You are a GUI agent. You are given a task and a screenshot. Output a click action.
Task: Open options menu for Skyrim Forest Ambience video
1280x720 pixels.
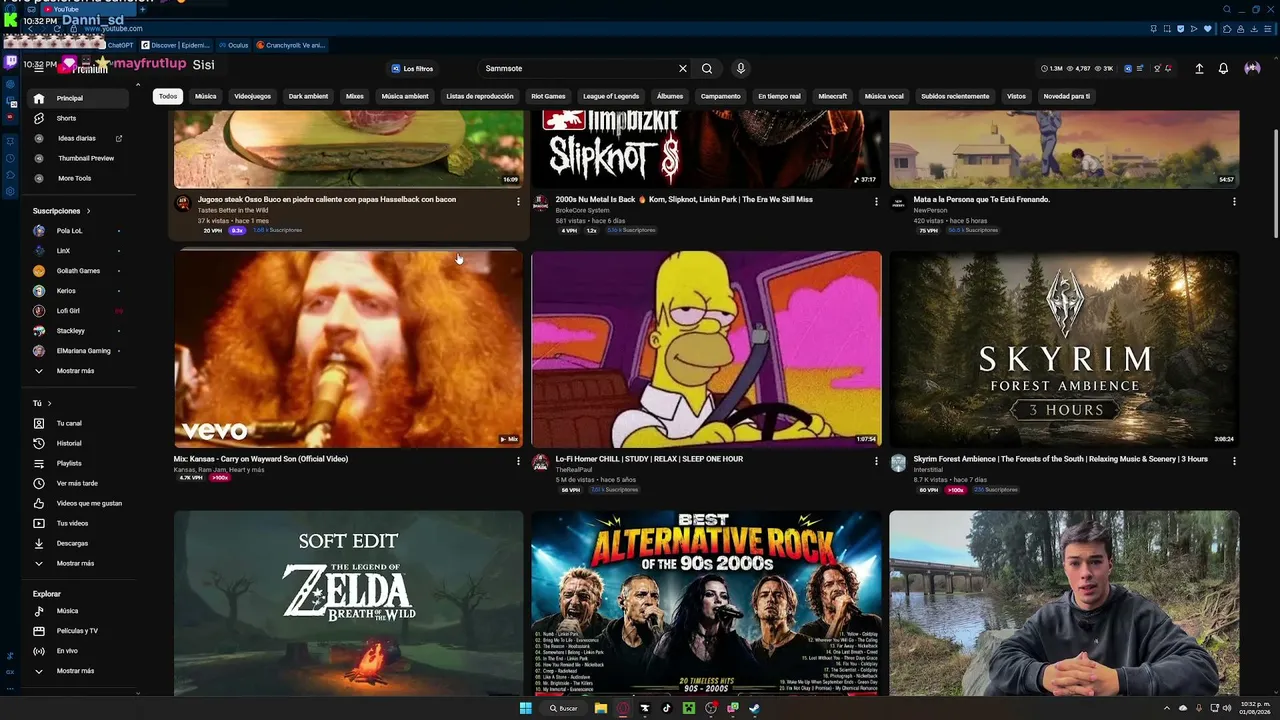pos(1234,461)
